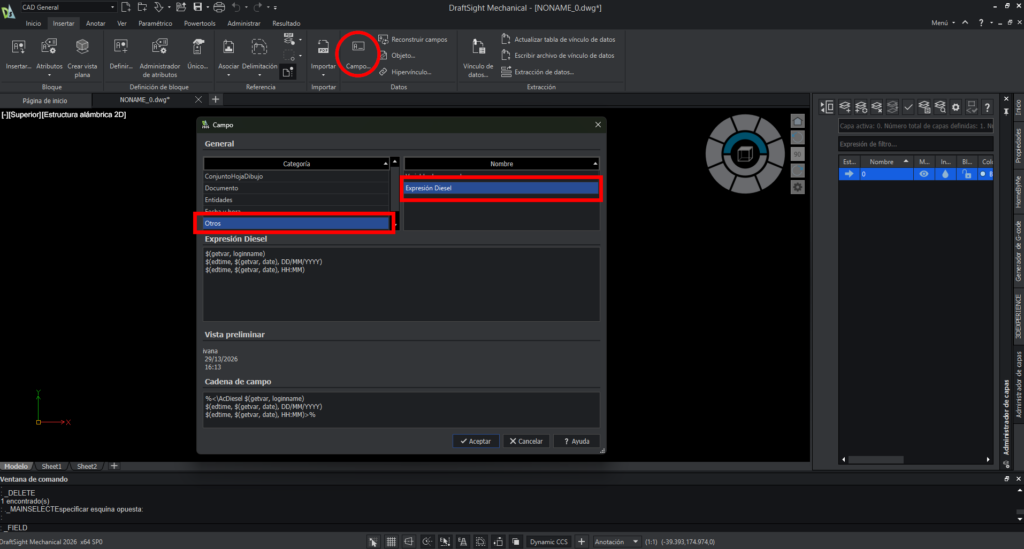Pin the layer manager panel
The width and height of the screenshot is (1024, 549).
click(1006, 112)
